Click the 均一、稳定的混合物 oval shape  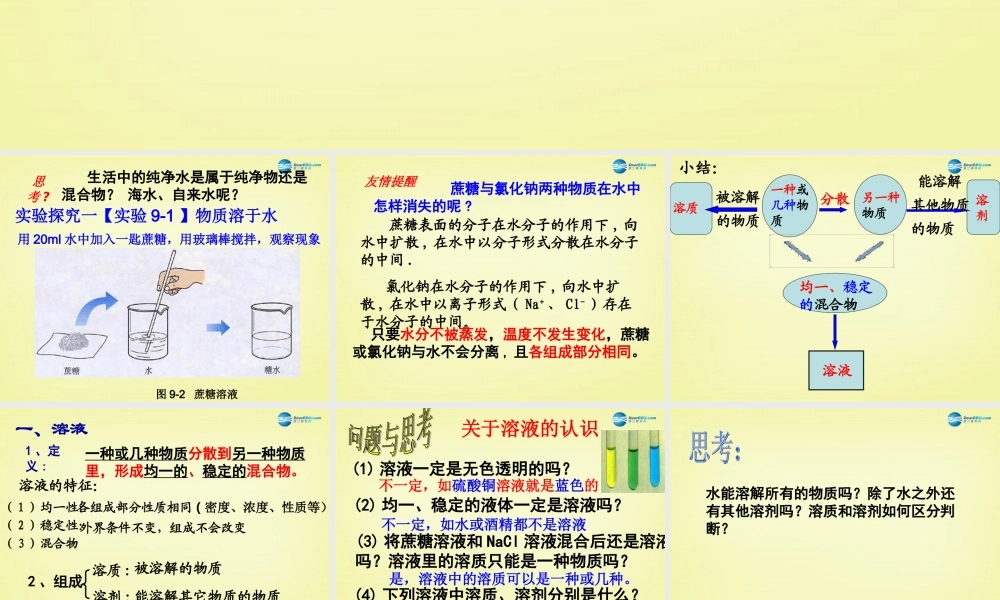pyautogui.click(x=838, y=295)
